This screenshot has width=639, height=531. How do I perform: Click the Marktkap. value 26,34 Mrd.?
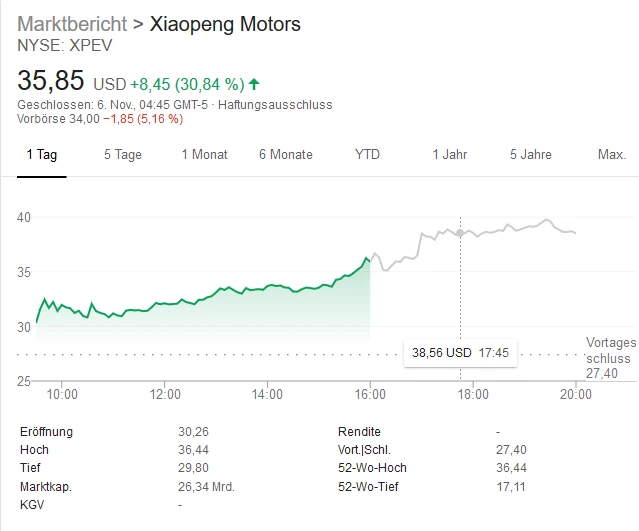click(206, 486)
